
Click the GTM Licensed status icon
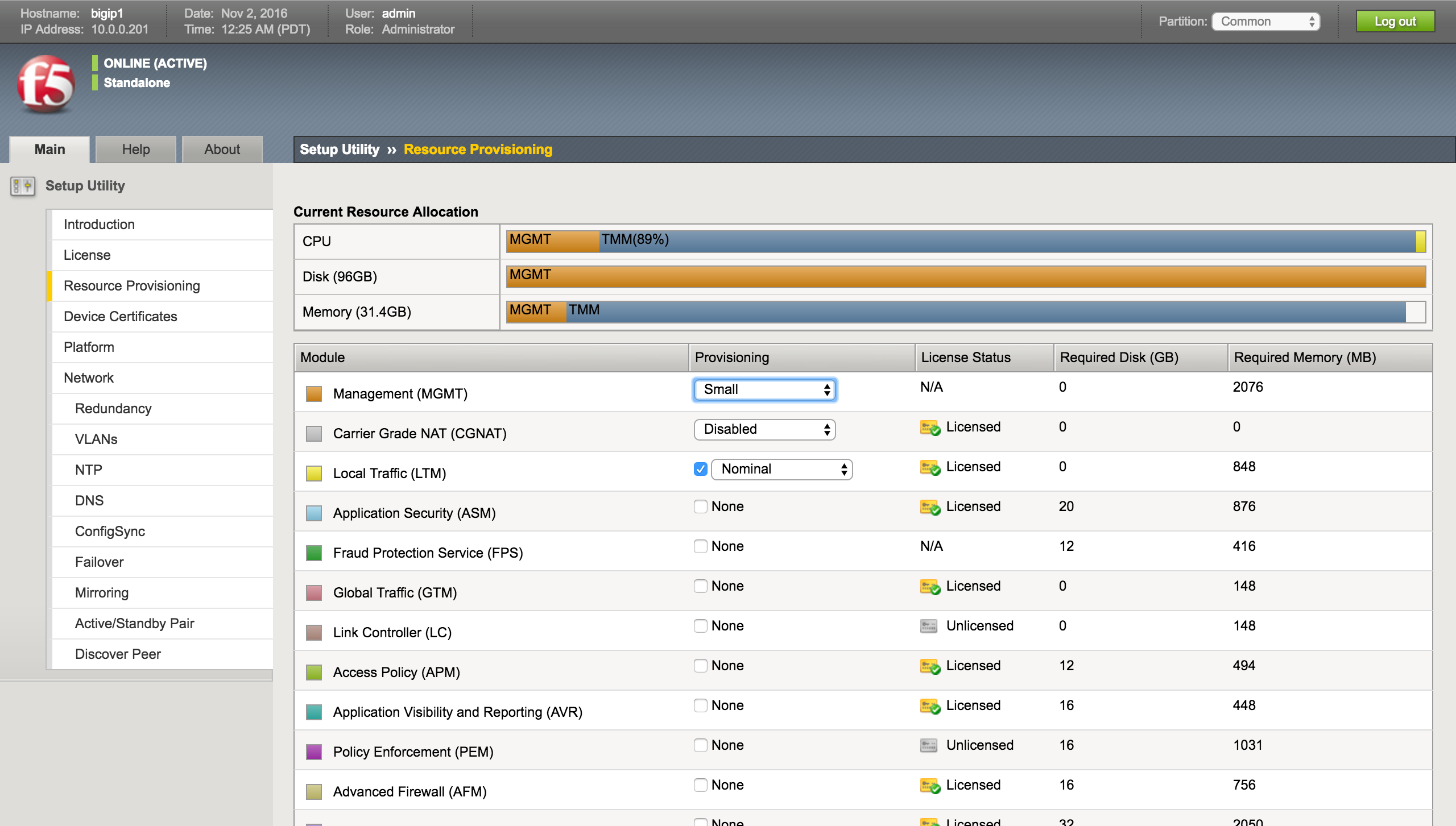pos(930,587)
